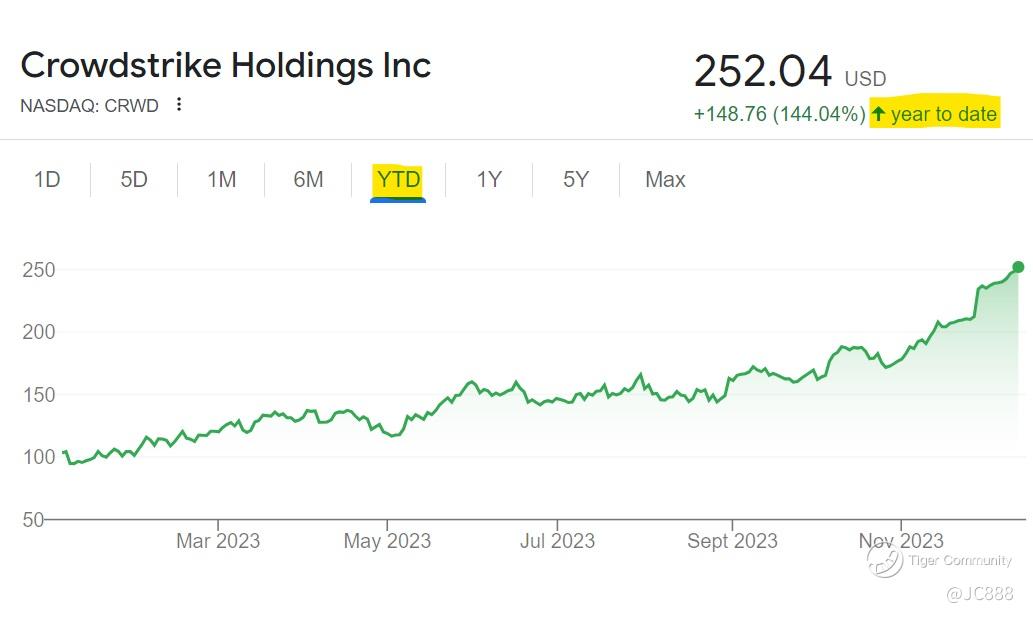Open the three-dot options menu beside CRWD

pos(179,104)
